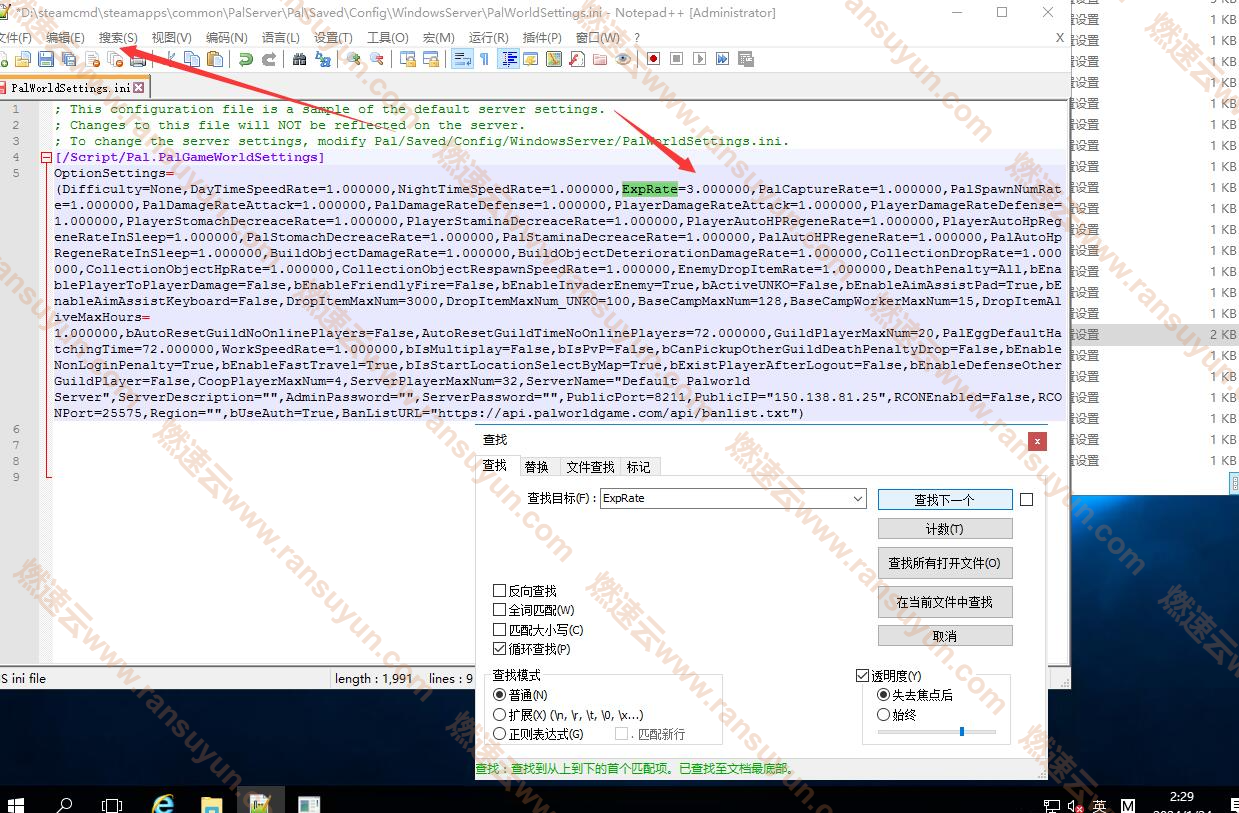1239x813 pixels.
Task: Enable the 全词匹配(W) checkbox
Action: pyautogui.click(x=500, y=610)
